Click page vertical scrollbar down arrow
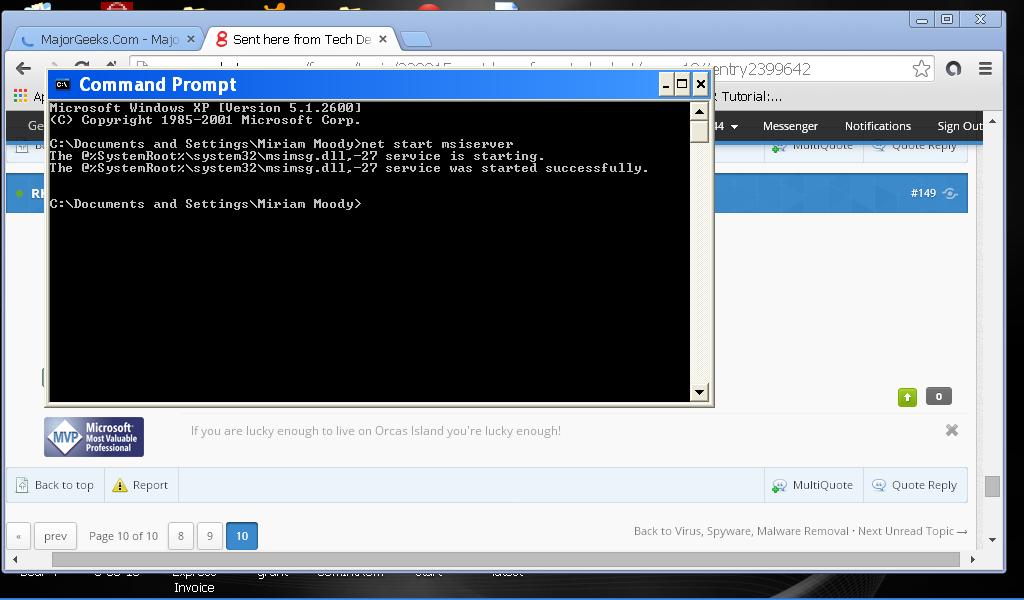The image size is (1024, 600). point(992,540)
